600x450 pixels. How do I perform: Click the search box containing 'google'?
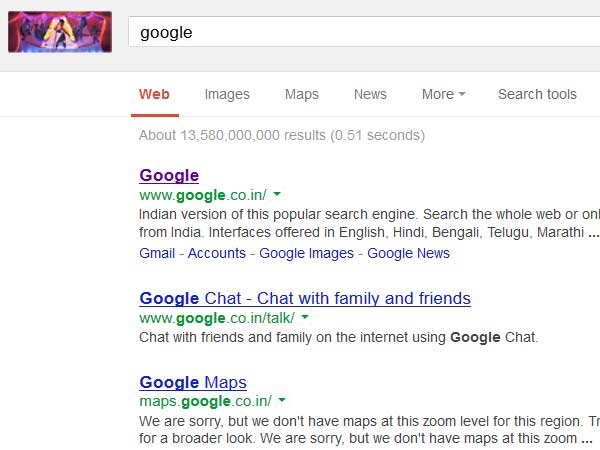tap(360, 32)
